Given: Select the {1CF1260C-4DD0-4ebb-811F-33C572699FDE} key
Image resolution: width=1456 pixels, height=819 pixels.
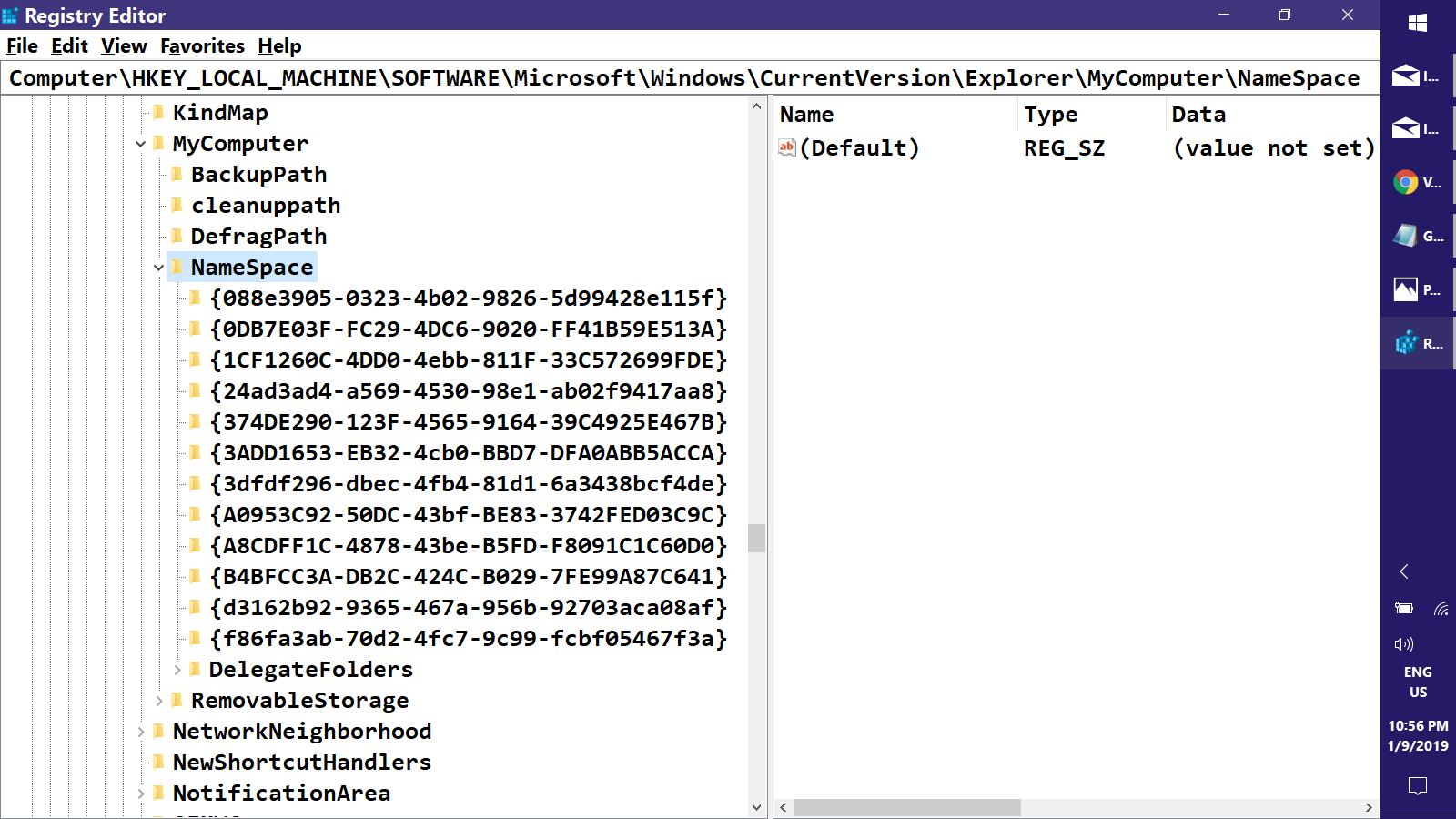Looking at the screenshot, I should pyautogui.click(x=468, y=360).
